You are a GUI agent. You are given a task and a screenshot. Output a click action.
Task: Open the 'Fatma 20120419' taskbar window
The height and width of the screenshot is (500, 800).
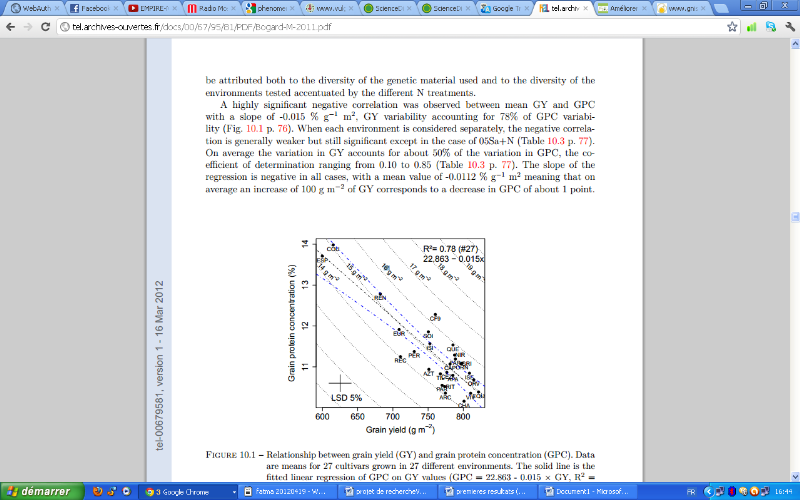click(x=289, y=492)
